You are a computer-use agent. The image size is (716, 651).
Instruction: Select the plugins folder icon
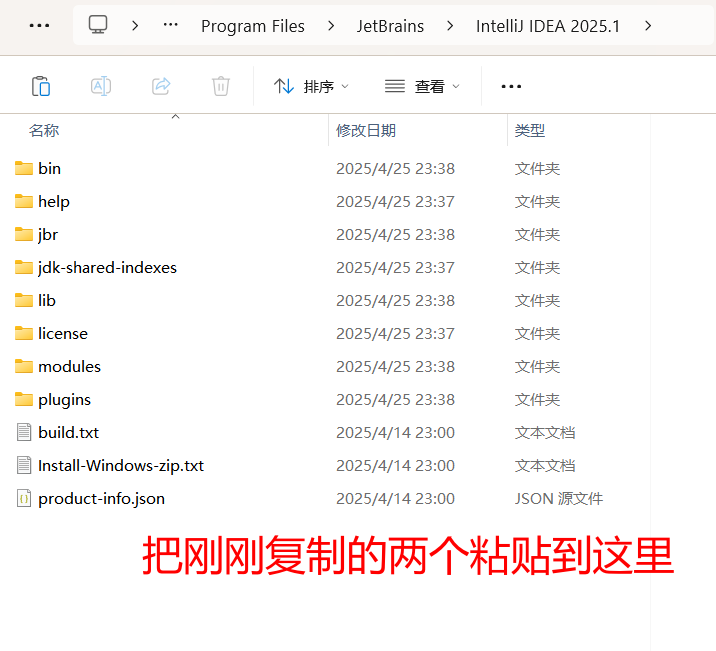click(x=24, y=399)
